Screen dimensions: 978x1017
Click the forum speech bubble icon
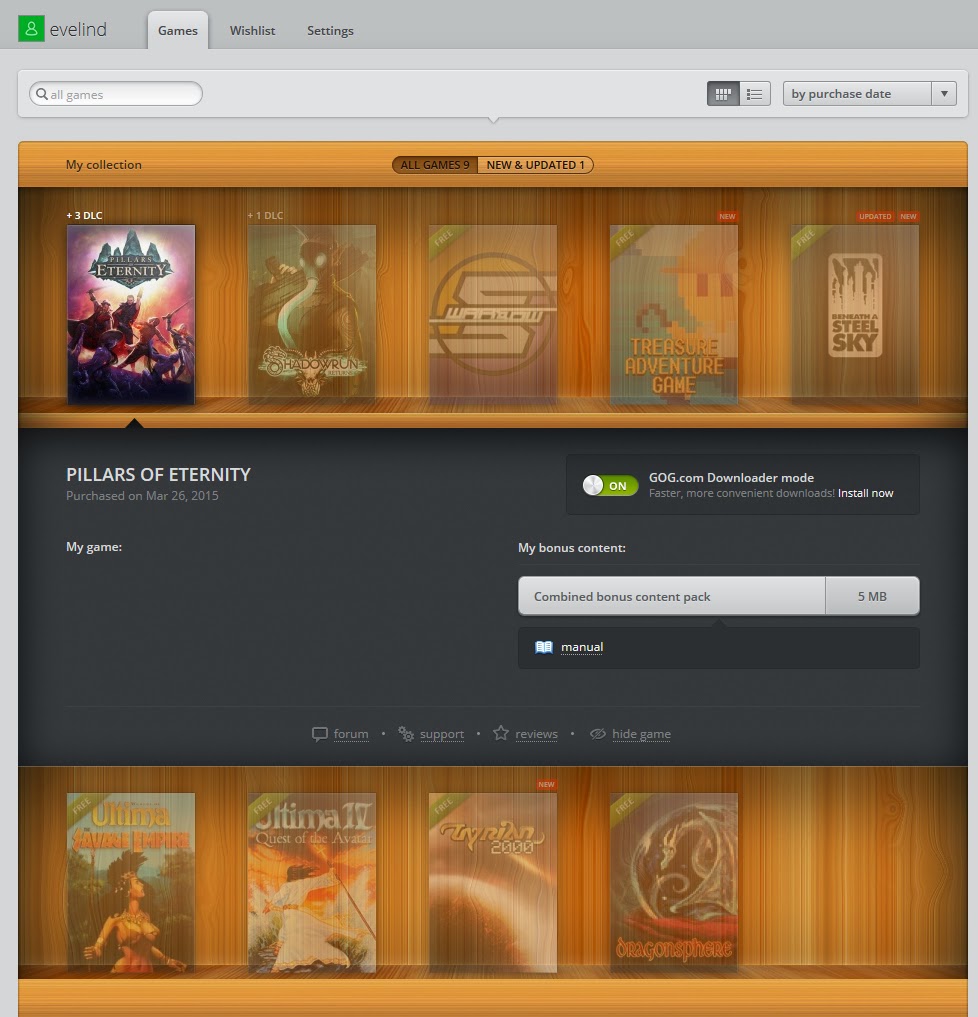pos(319,734)
